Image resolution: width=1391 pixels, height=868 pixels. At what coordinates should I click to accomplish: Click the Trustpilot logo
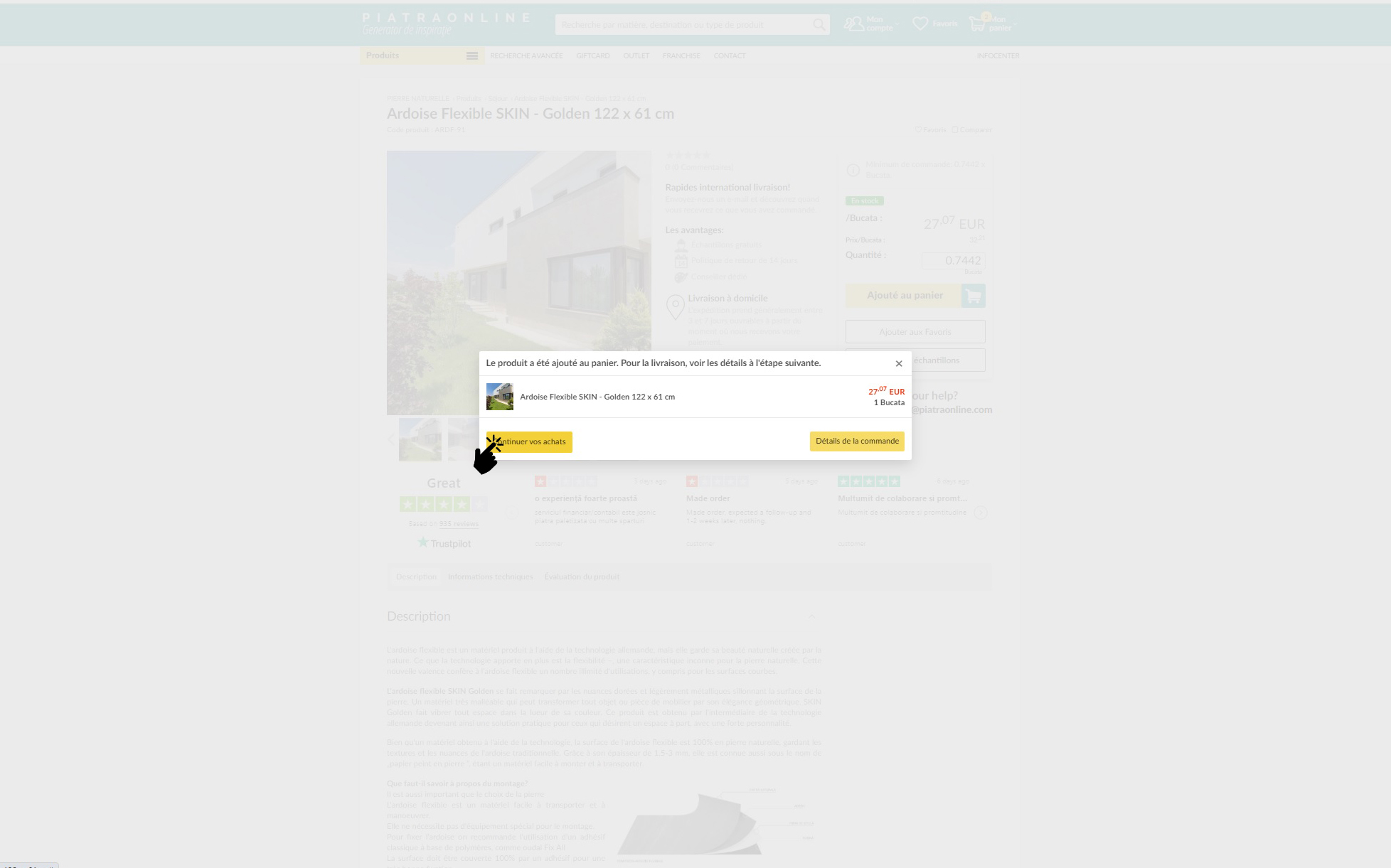444,543
